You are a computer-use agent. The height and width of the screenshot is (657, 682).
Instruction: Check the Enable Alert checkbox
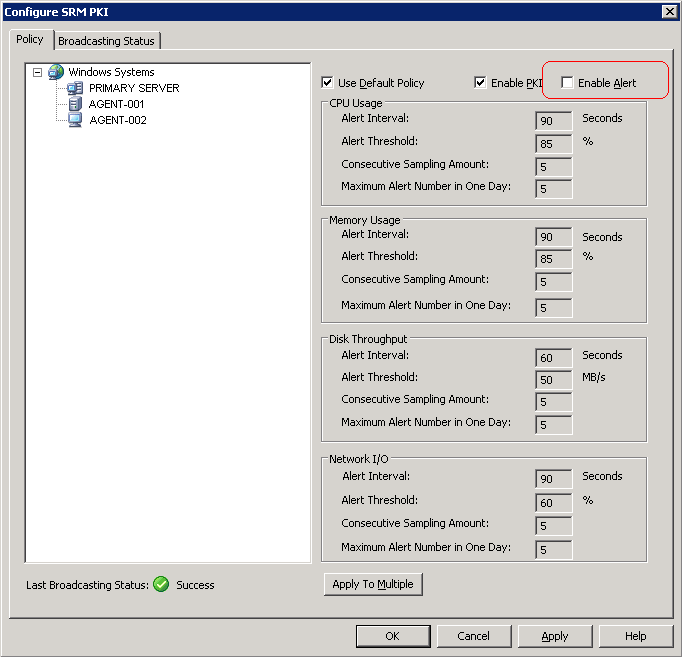(x=567, y=82)
